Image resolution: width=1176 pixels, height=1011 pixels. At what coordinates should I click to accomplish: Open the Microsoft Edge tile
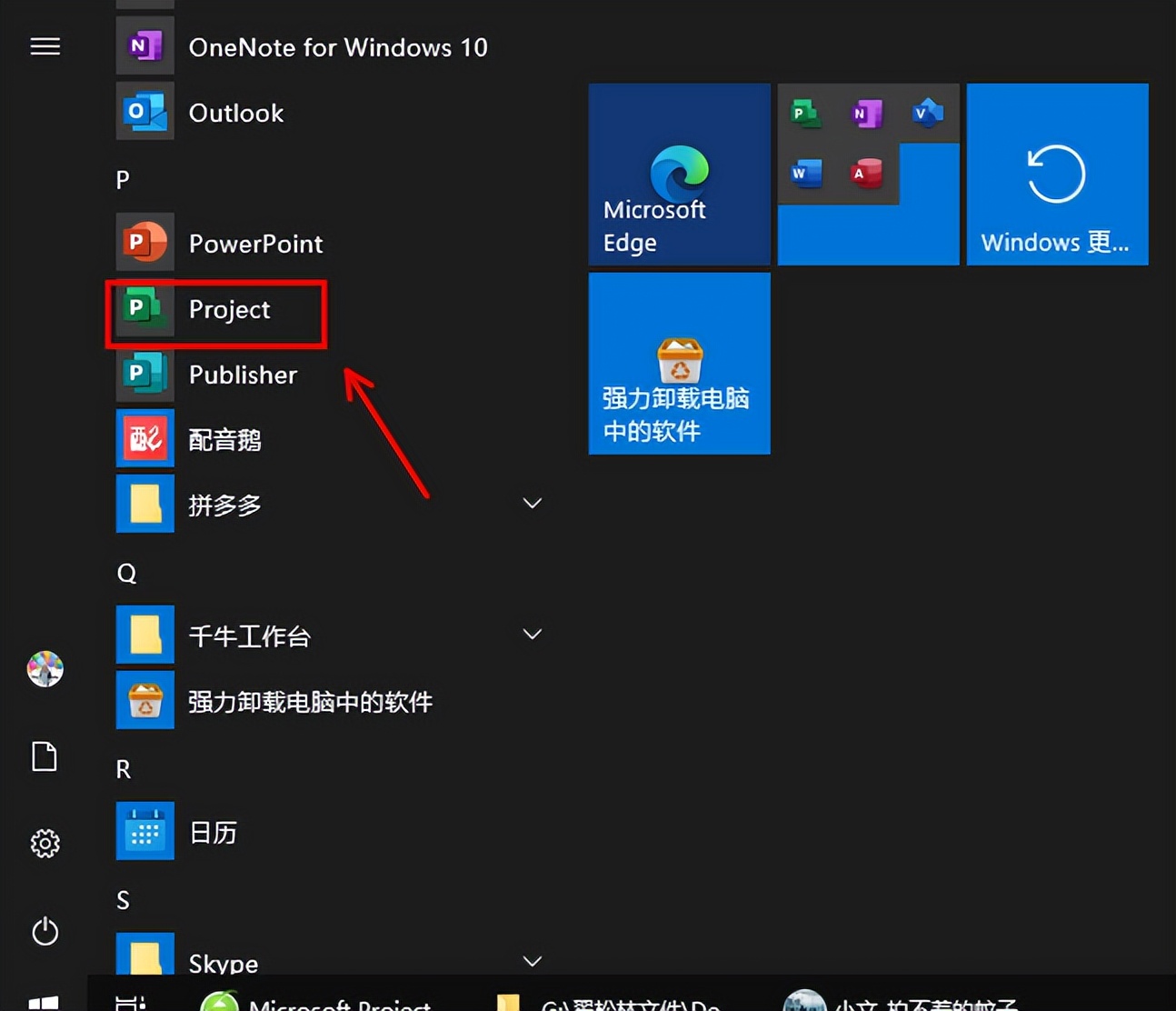tap(679, 175)
